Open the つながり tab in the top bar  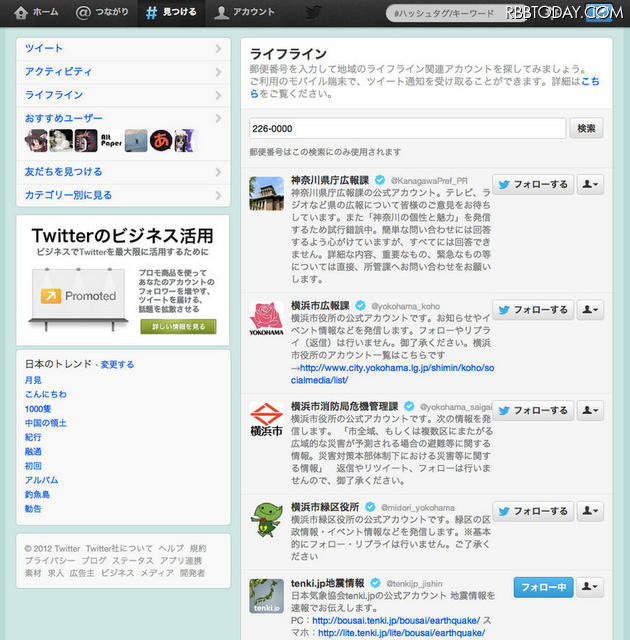point(102,12)
